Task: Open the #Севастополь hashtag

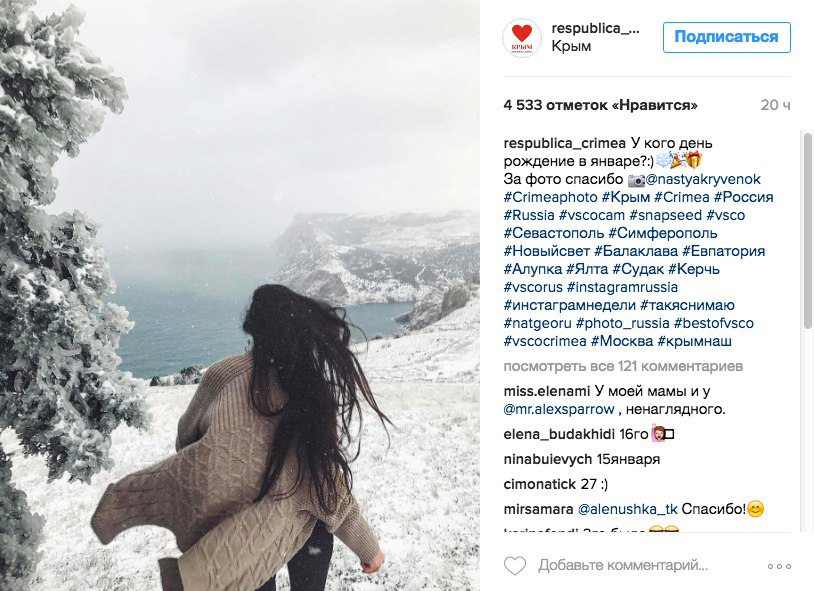Action: [554, 233]
